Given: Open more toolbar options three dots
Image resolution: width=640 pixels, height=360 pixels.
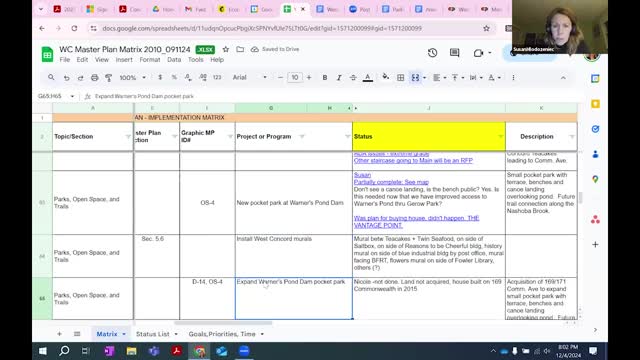Looking at the screenshot, I should point(513,78).
